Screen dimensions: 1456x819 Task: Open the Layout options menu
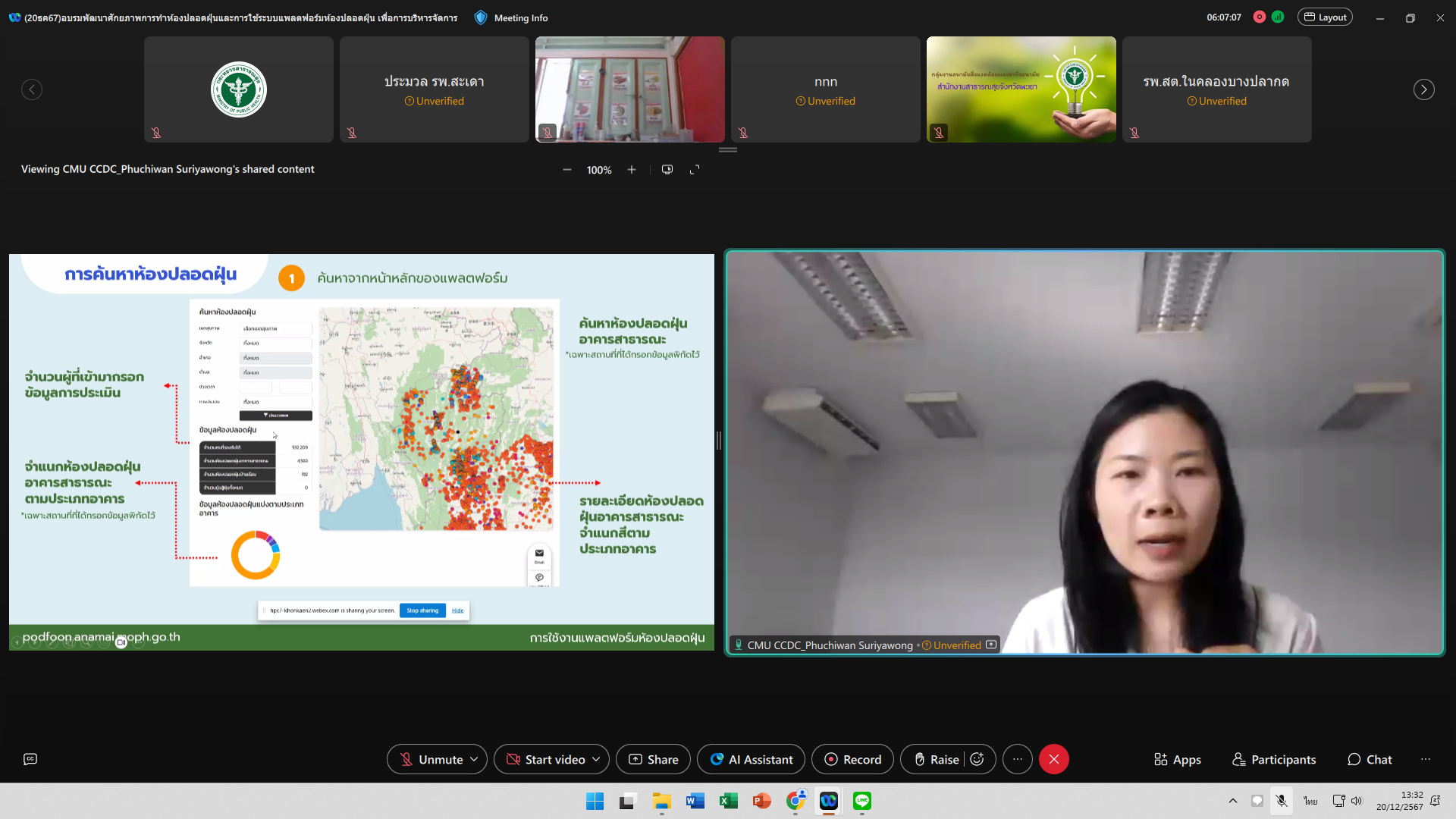pos(1325,17)
